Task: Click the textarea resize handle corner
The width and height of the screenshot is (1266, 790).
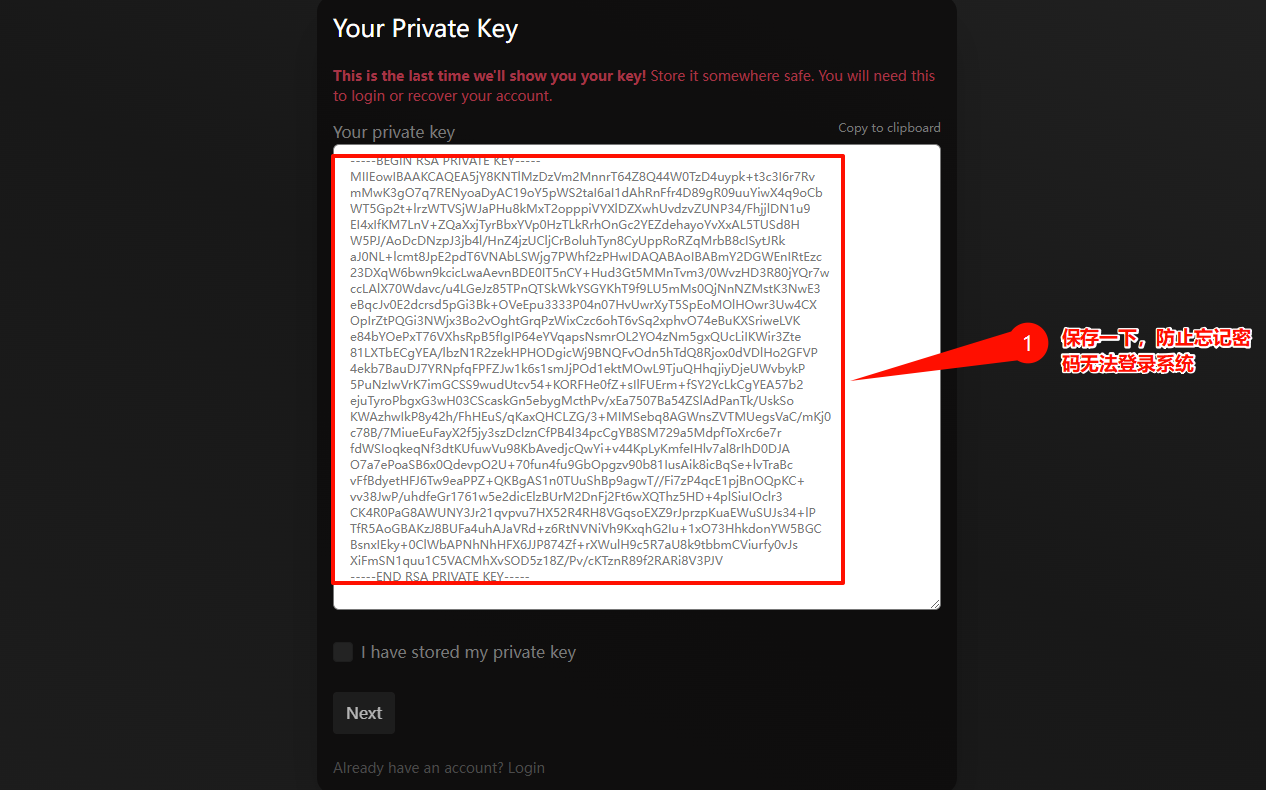Action: tap(935, 603)
